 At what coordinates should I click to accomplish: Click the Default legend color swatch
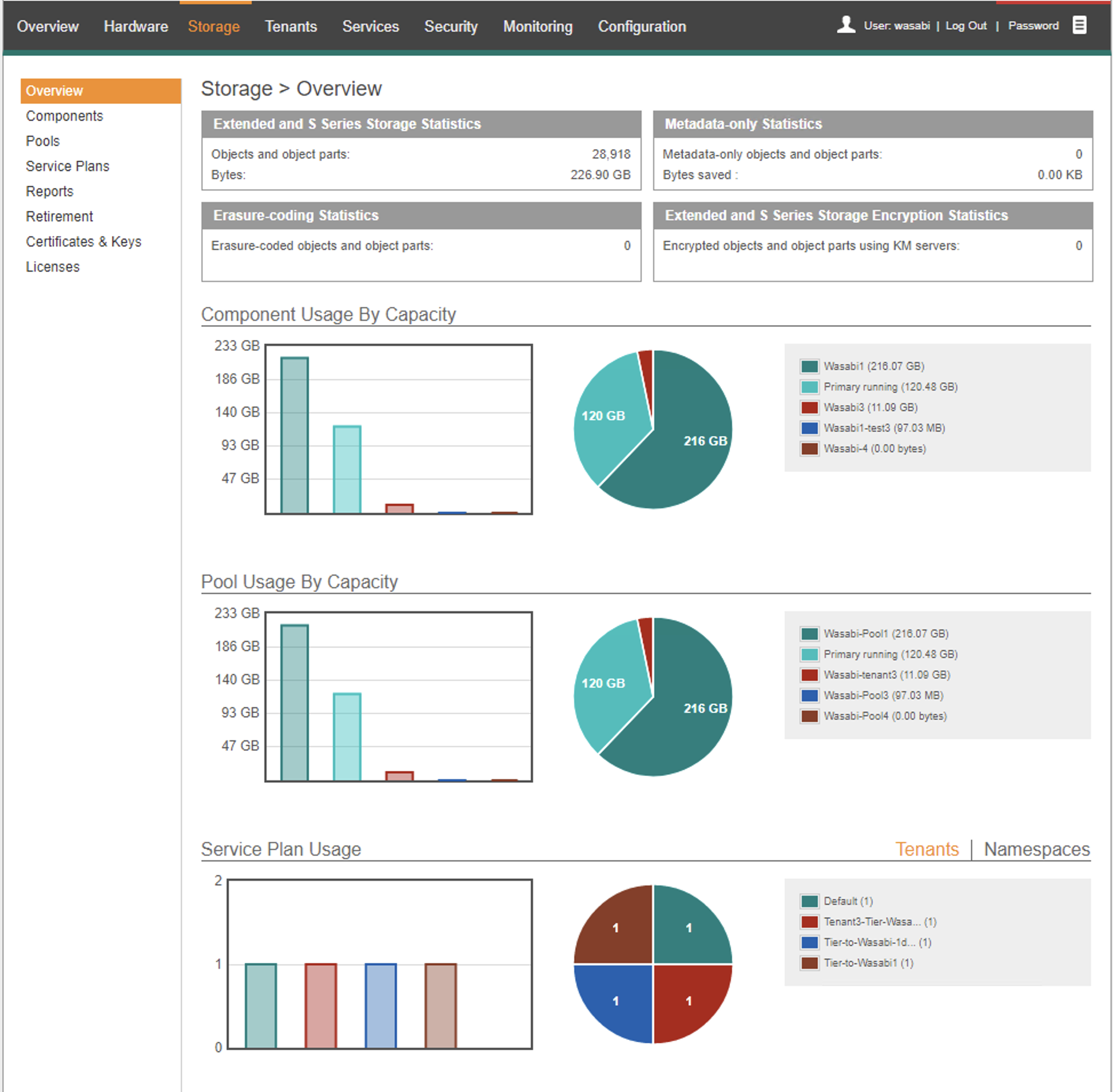coord(809,902)
